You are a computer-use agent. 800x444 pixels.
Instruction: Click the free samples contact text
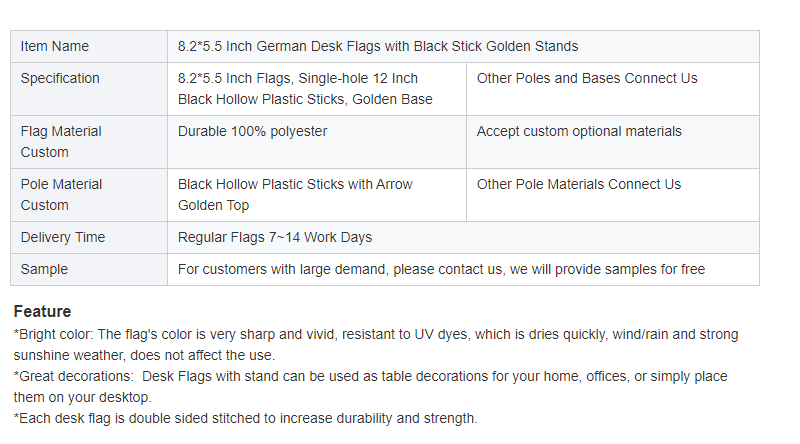[441, 269]
